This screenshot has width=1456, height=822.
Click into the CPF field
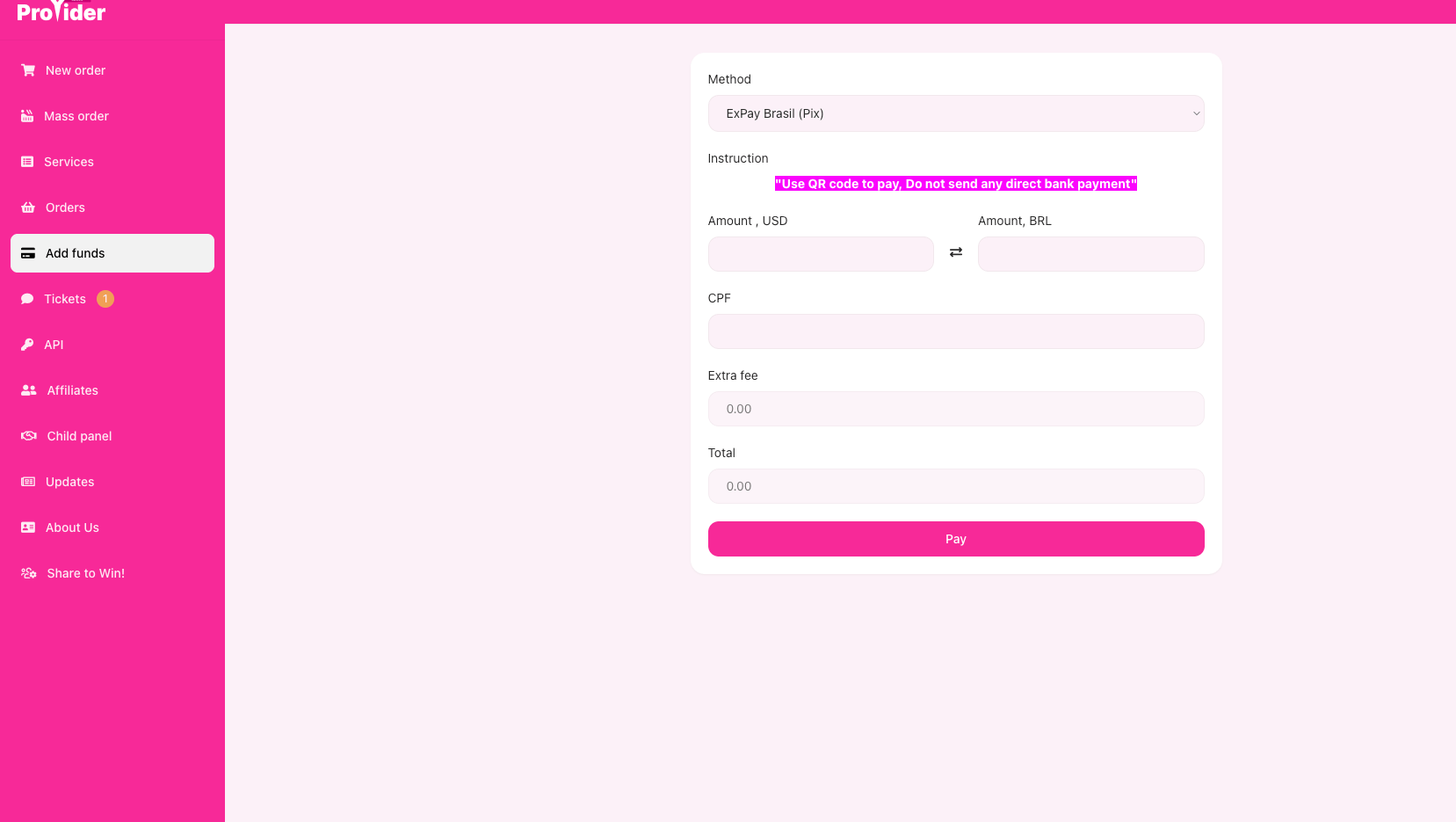(955, 331)
